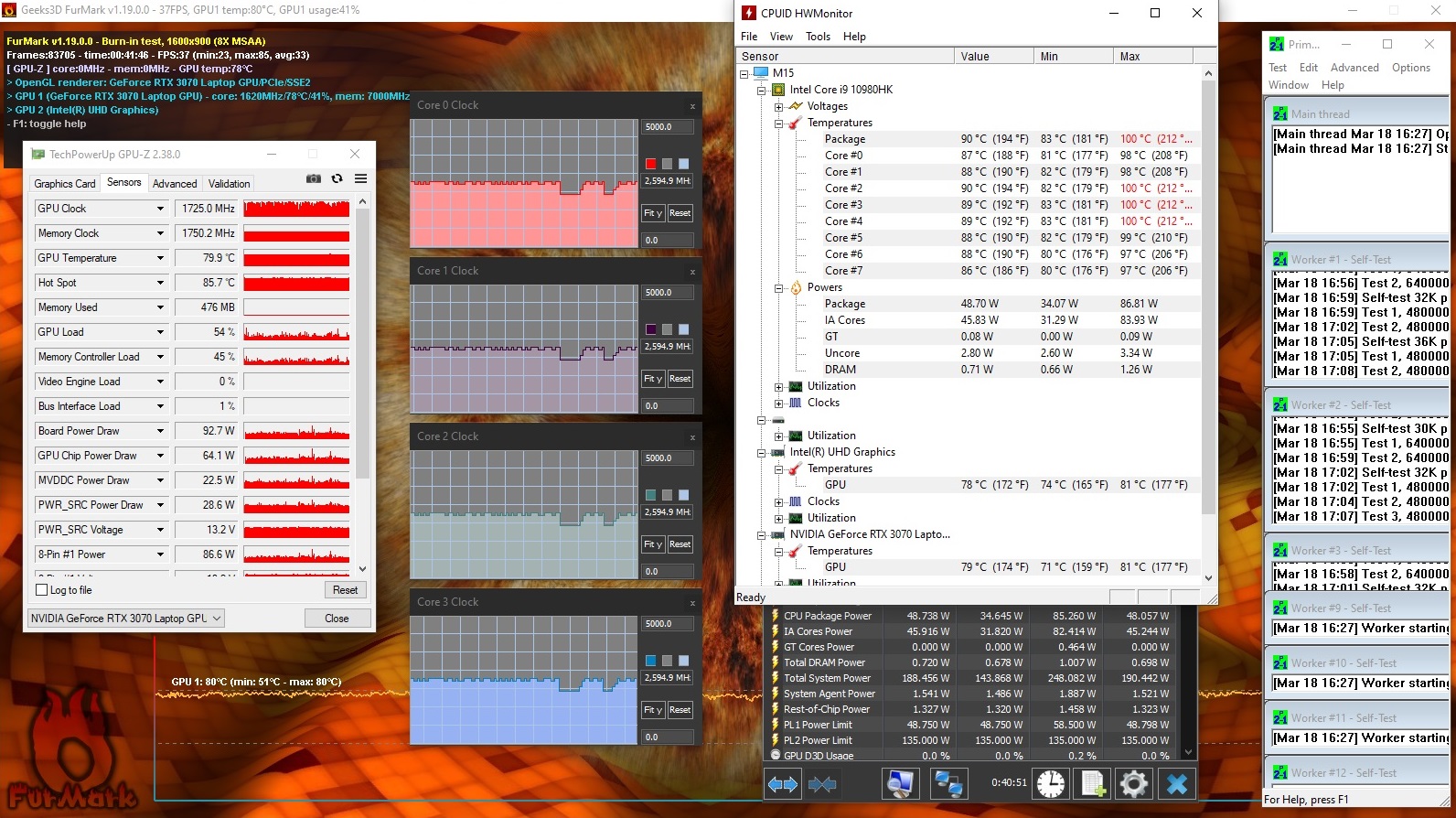Open the HWMonitor File menu

[x=749, y=37]
